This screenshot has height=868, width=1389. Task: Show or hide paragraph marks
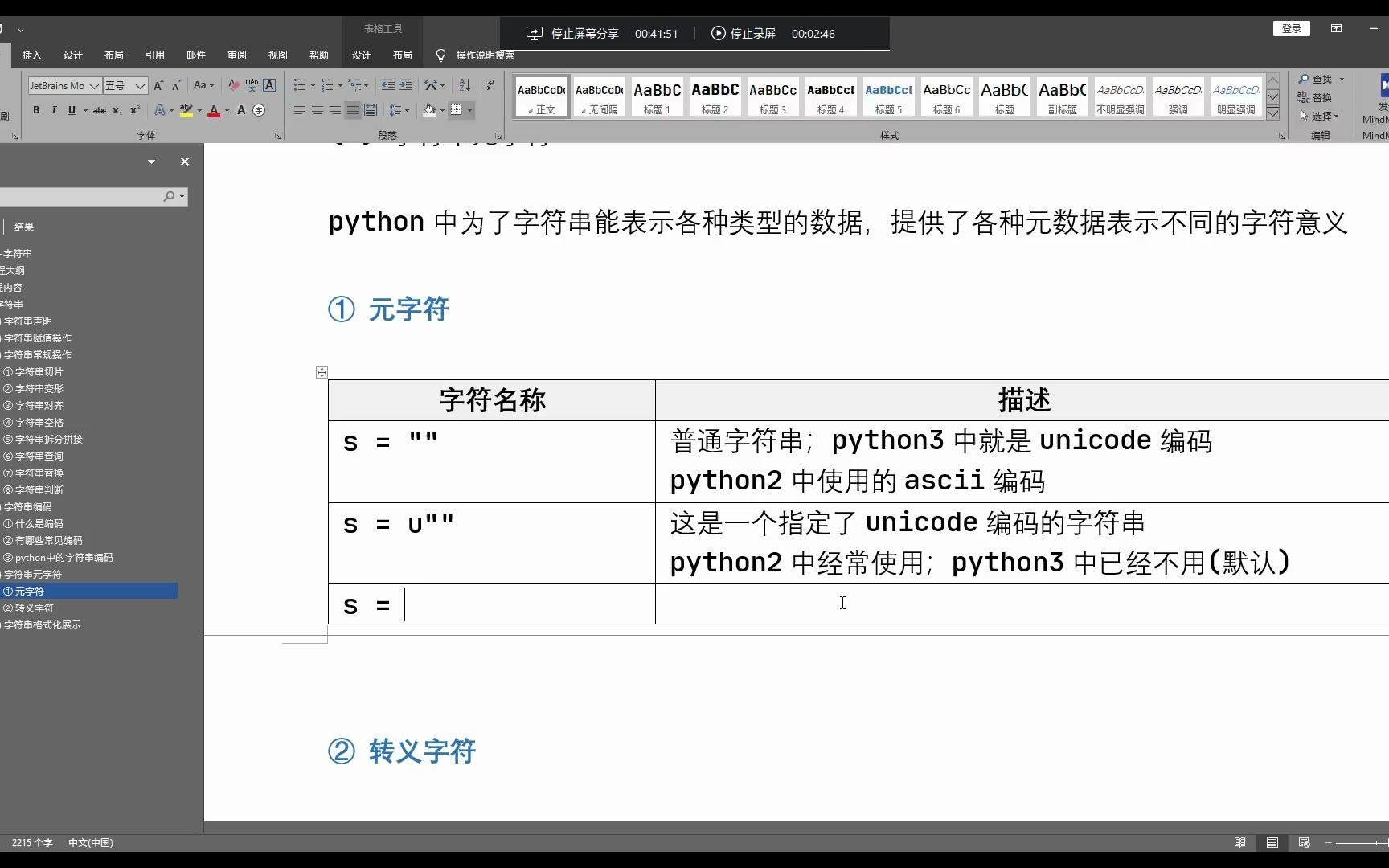(x=490, y=85)
